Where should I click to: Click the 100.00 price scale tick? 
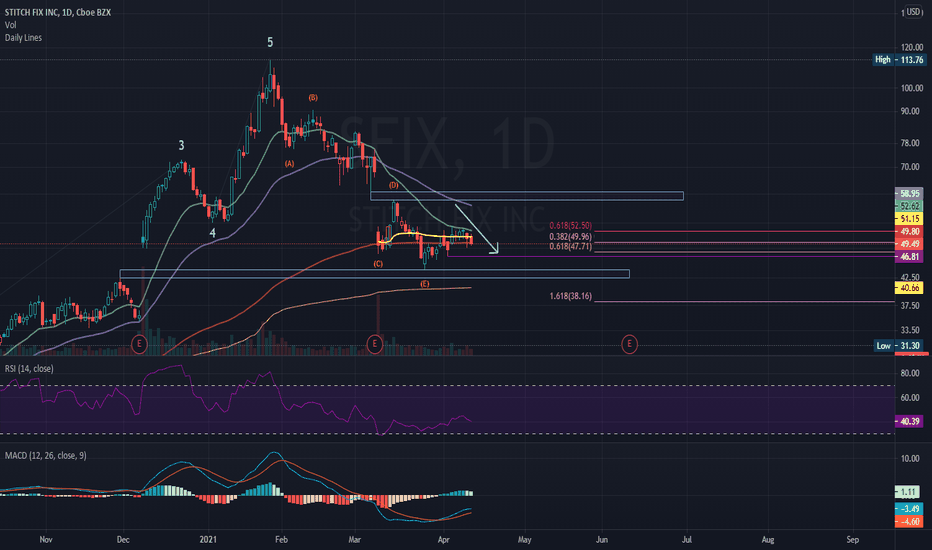pos(912,87)
